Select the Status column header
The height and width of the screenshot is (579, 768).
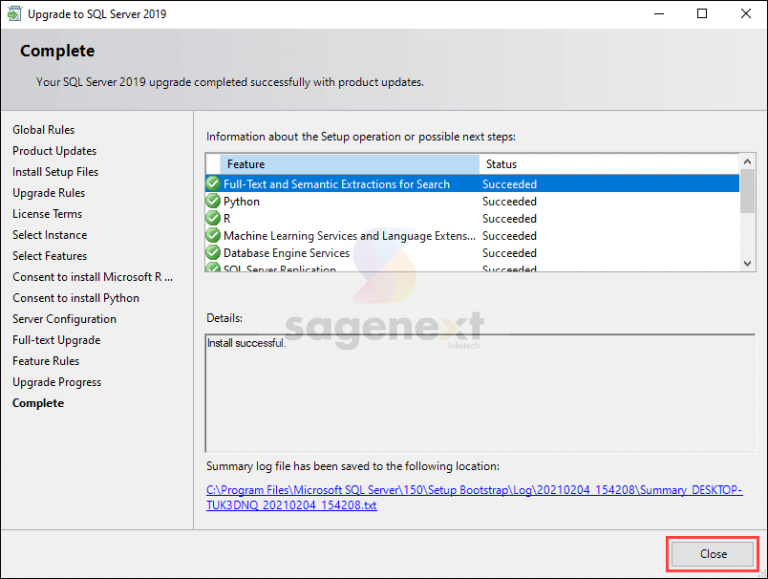tap(609, 164)
